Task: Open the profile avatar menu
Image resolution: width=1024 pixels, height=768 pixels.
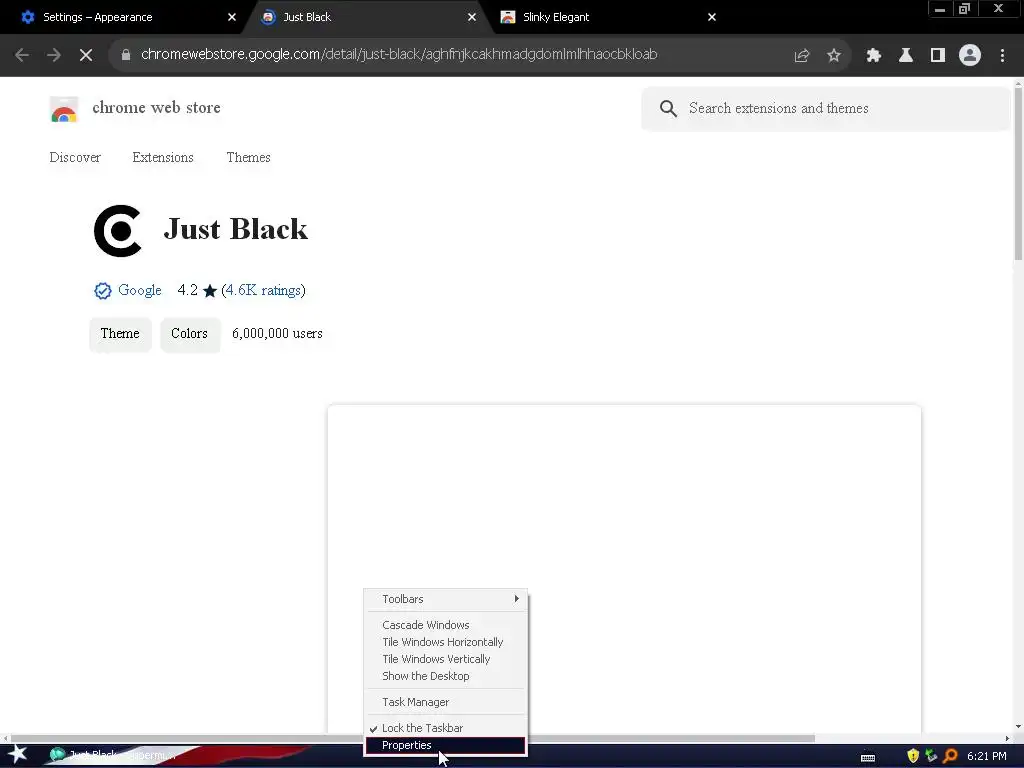Action: pyautogui.click(x=969, y=56)
